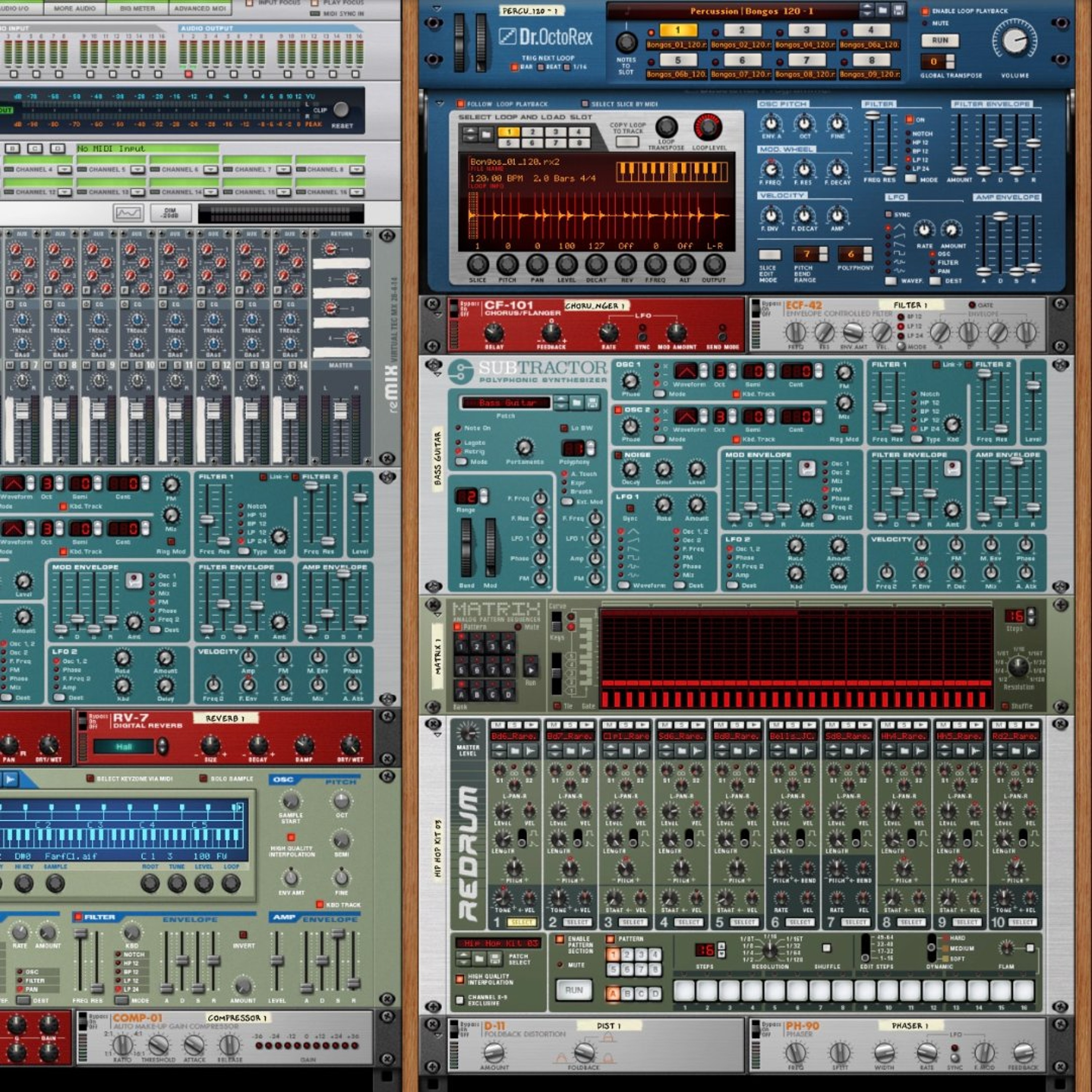This screenshot has width=1092, height=1092.
Task: Save the Subtractor patch using the disk icon
Action: 592,403
